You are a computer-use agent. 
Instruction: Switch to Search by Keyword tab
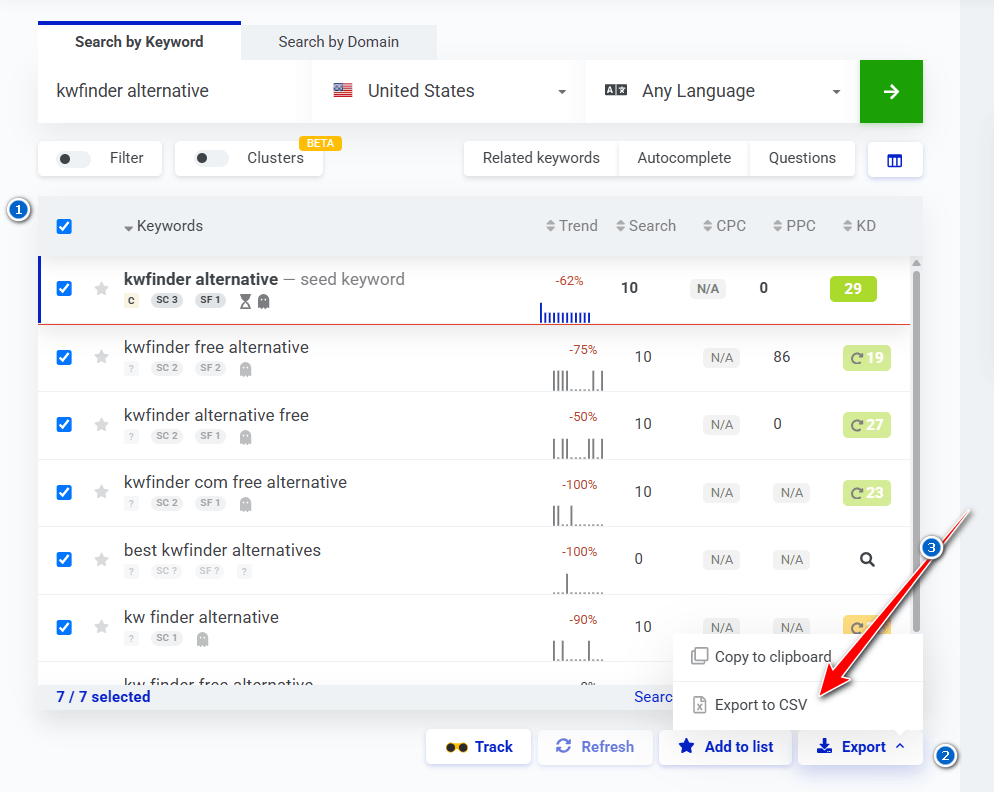point(139,42)
